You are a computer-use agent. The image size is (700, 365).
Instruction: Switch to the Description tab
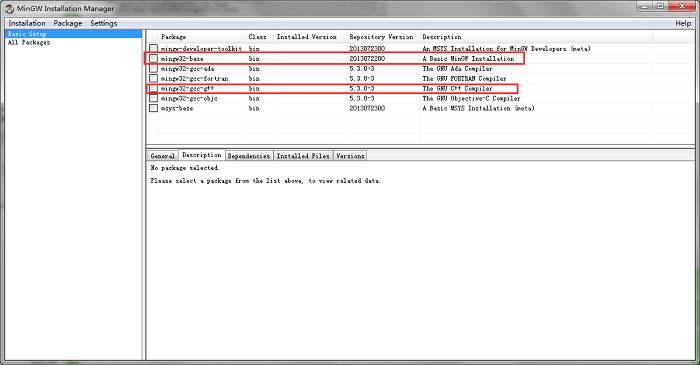tap(201, 155)
